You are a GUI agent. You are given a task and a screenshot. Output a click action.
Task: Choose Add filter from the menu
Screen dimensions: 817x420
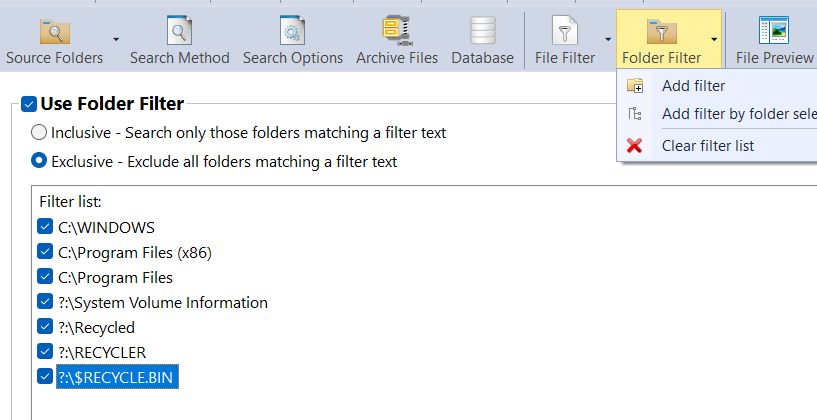point(693,86)
